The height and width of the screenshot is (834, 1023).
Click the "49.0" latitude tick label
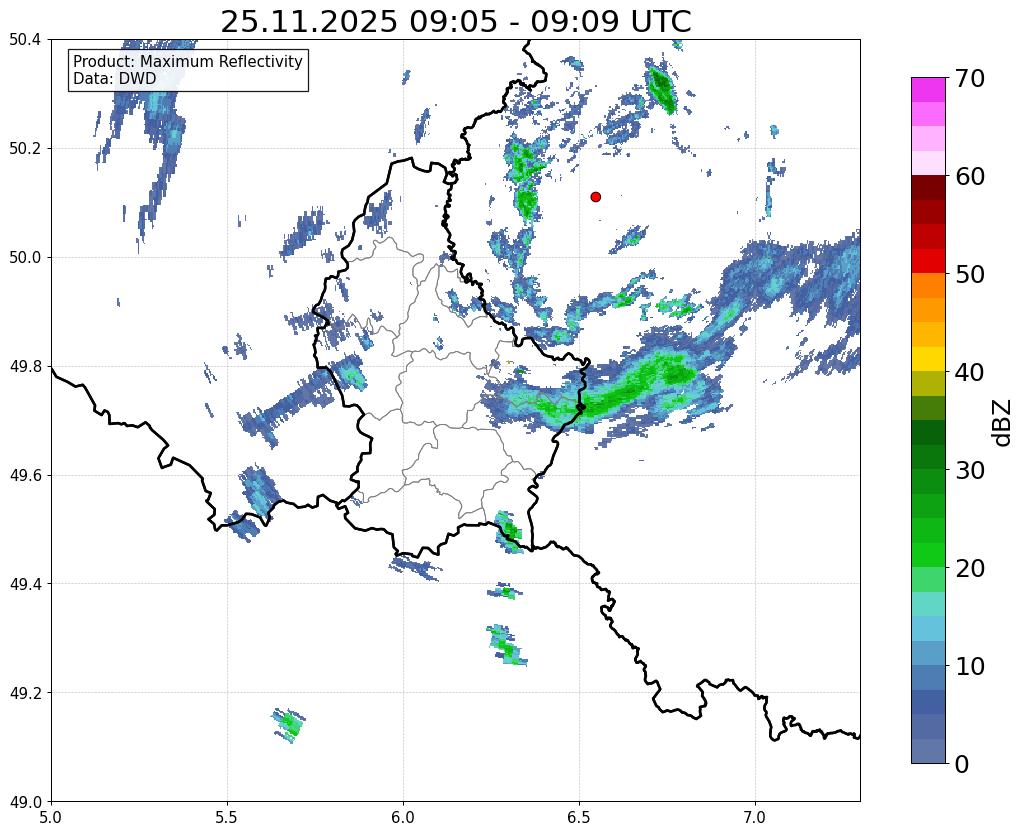[x=25, y=802]
